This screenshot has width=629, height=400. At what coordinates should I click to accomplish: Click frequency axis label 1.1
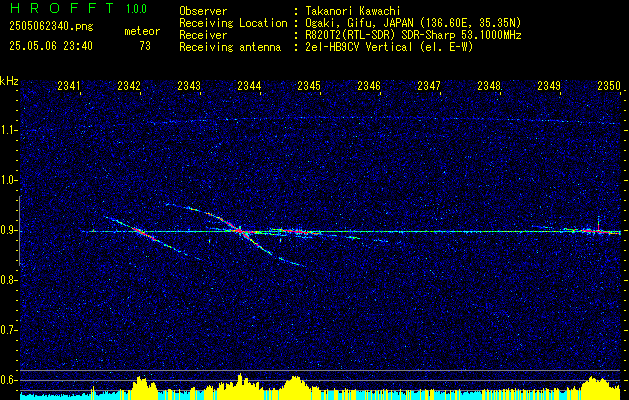9,130
